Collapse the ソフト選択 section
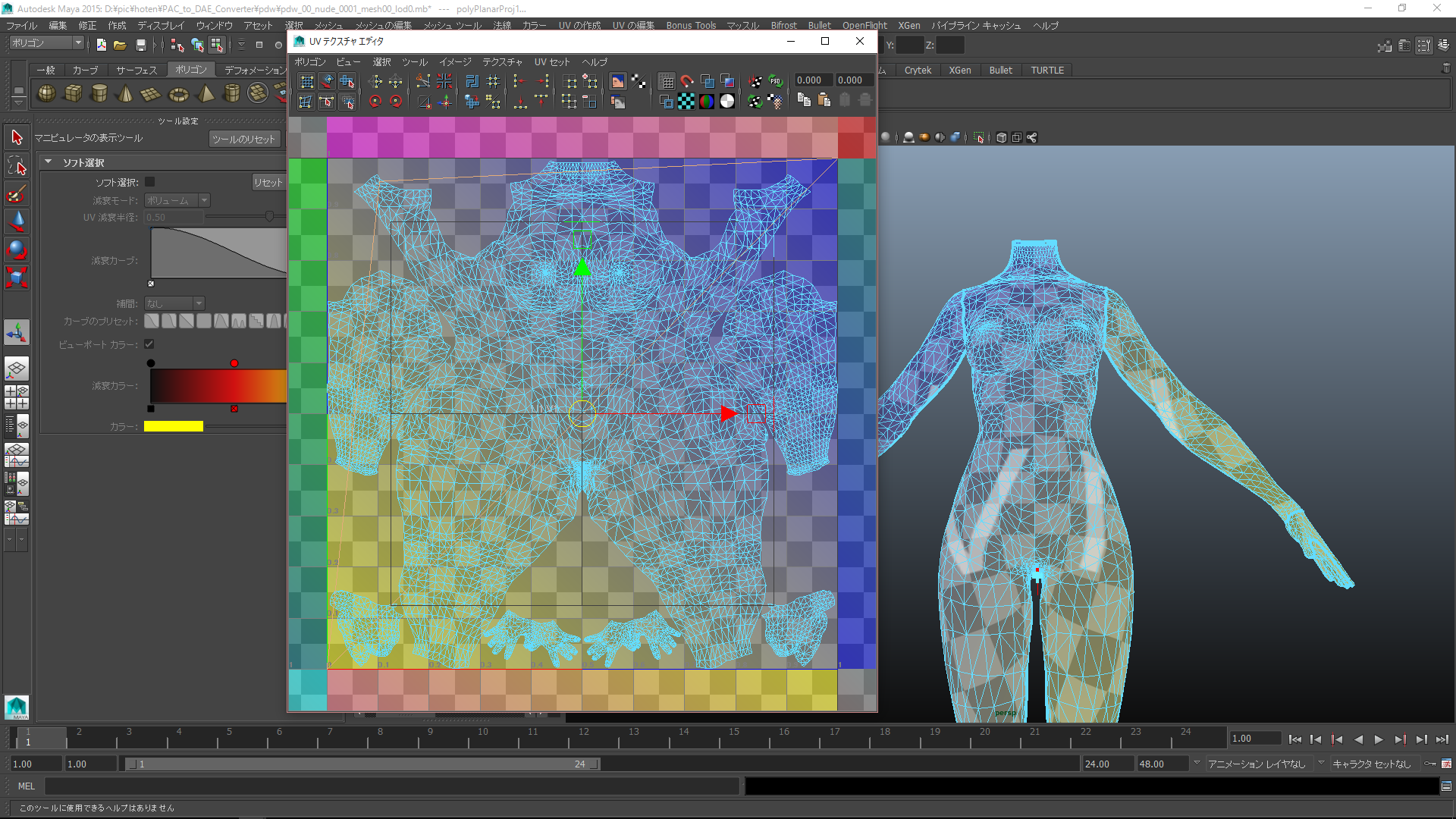This screenshot has height=819, width=1456. tap(49, 162)
